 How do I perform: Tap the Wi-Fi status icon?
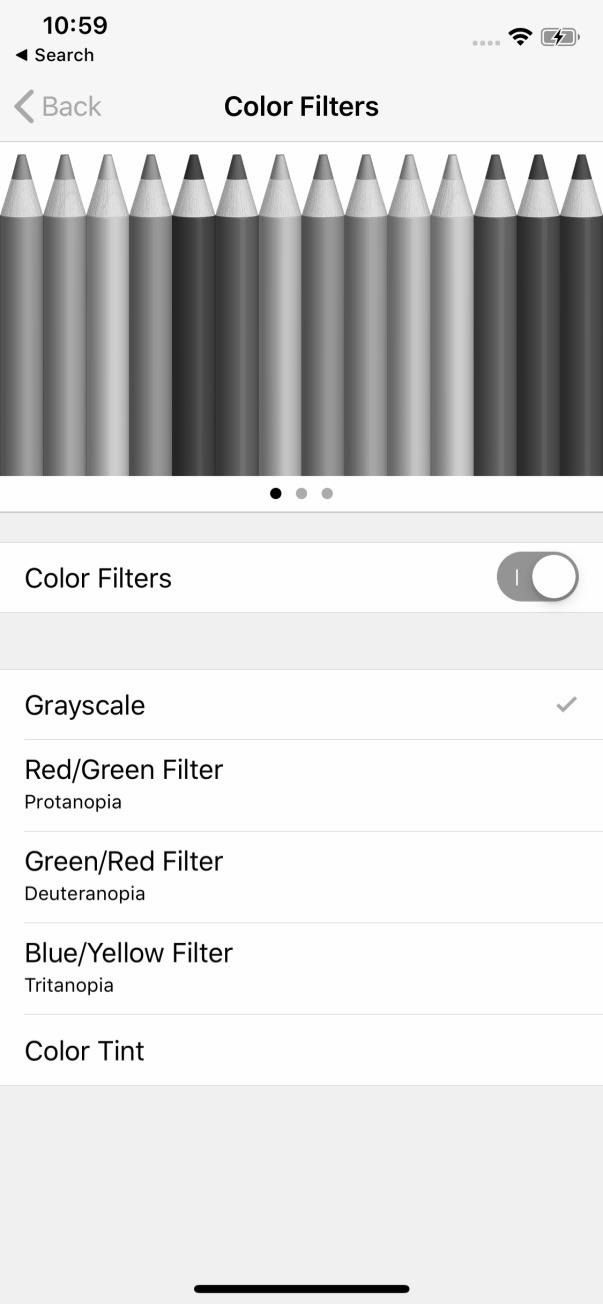519,37
